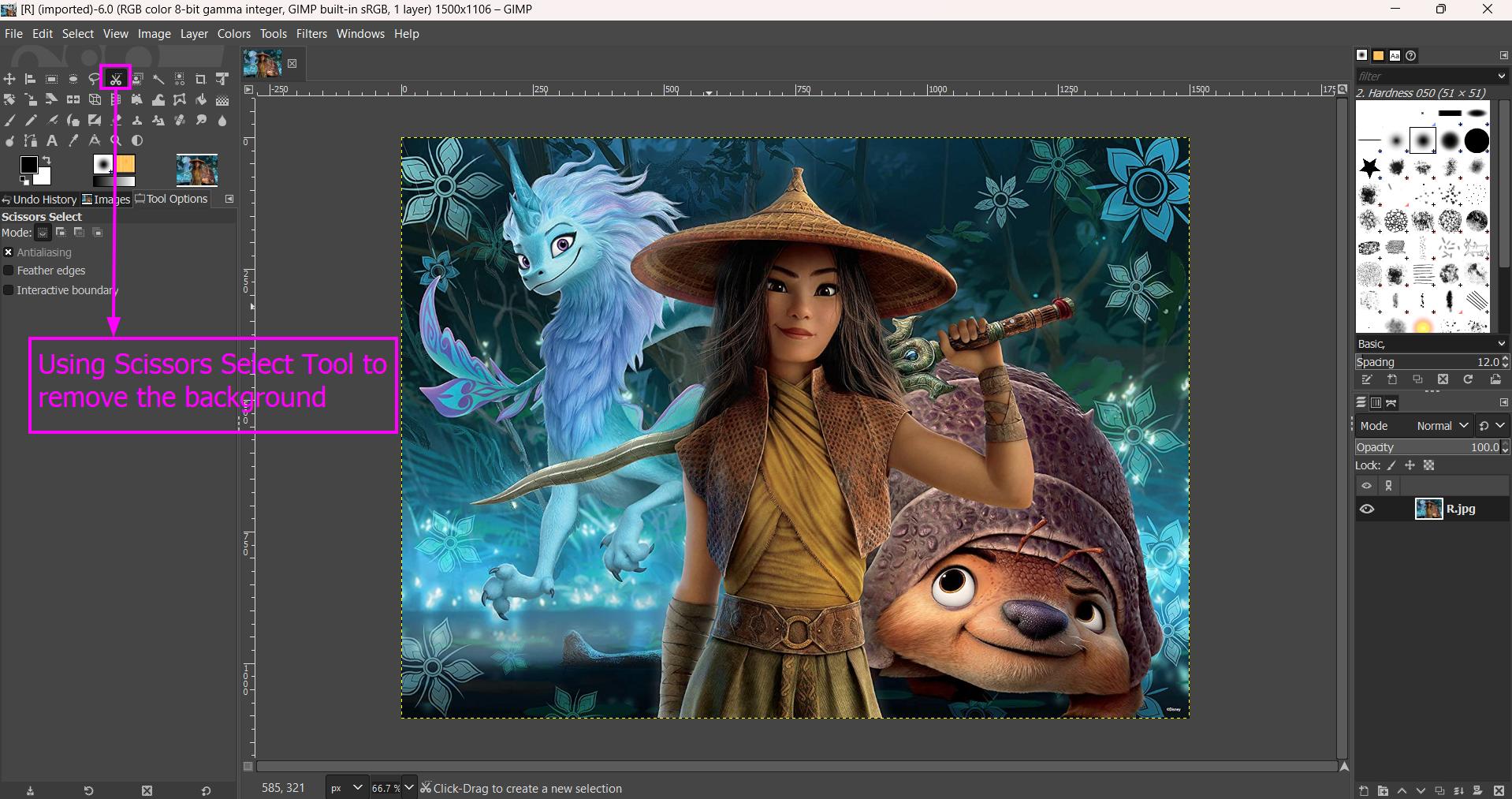Toggle Lock position and size icon
The width and height of the screenshot is (1512, 799).
pos(1410,465)
